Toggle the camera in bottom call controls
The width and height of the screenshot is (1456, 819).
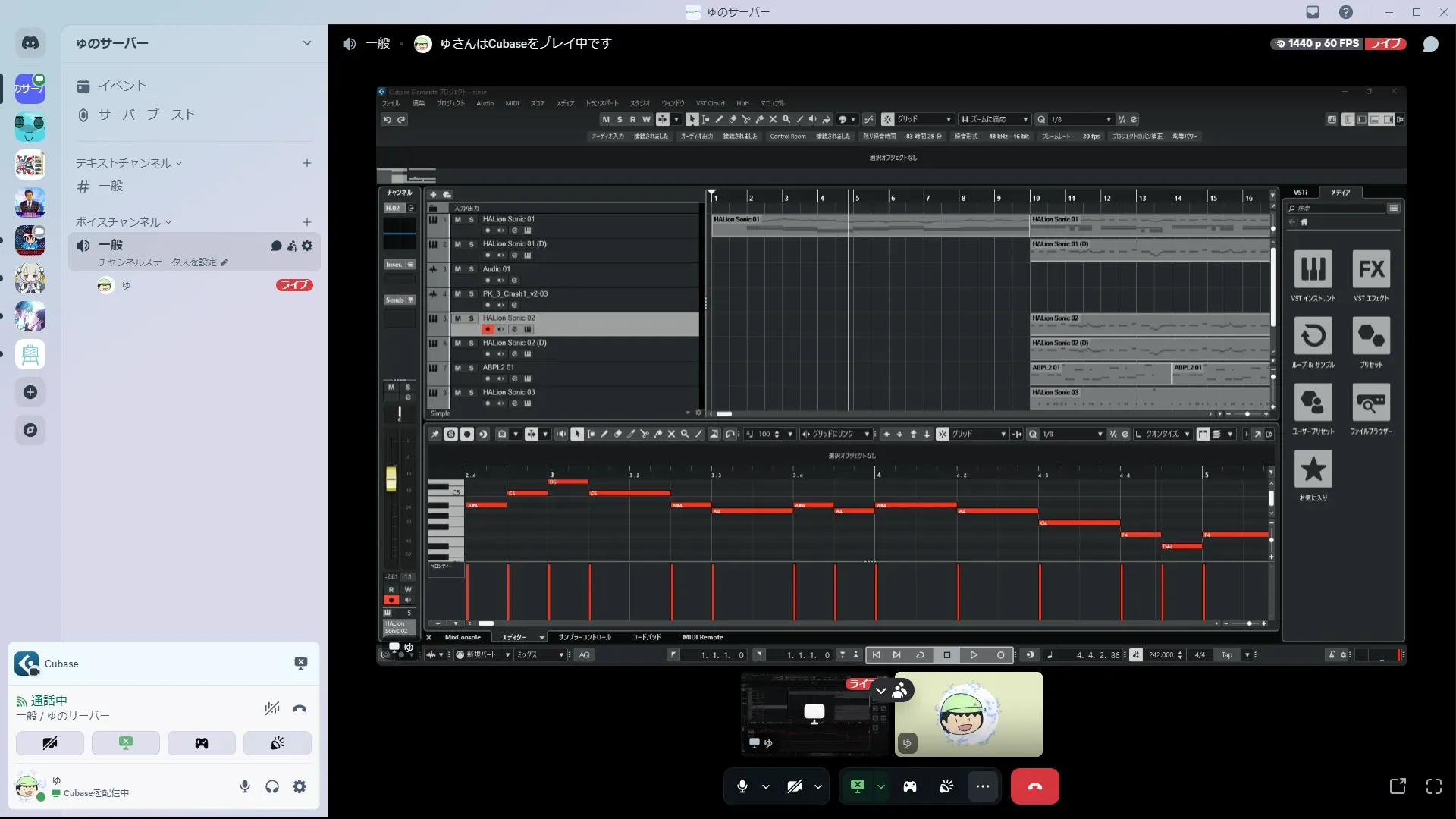click(794, 786)
